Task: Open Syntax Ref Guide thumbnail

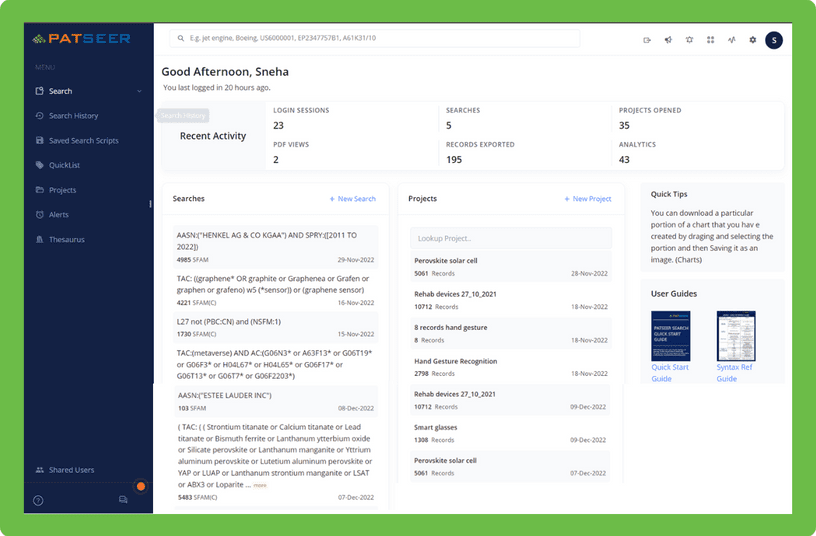Action: coord(736,336)
